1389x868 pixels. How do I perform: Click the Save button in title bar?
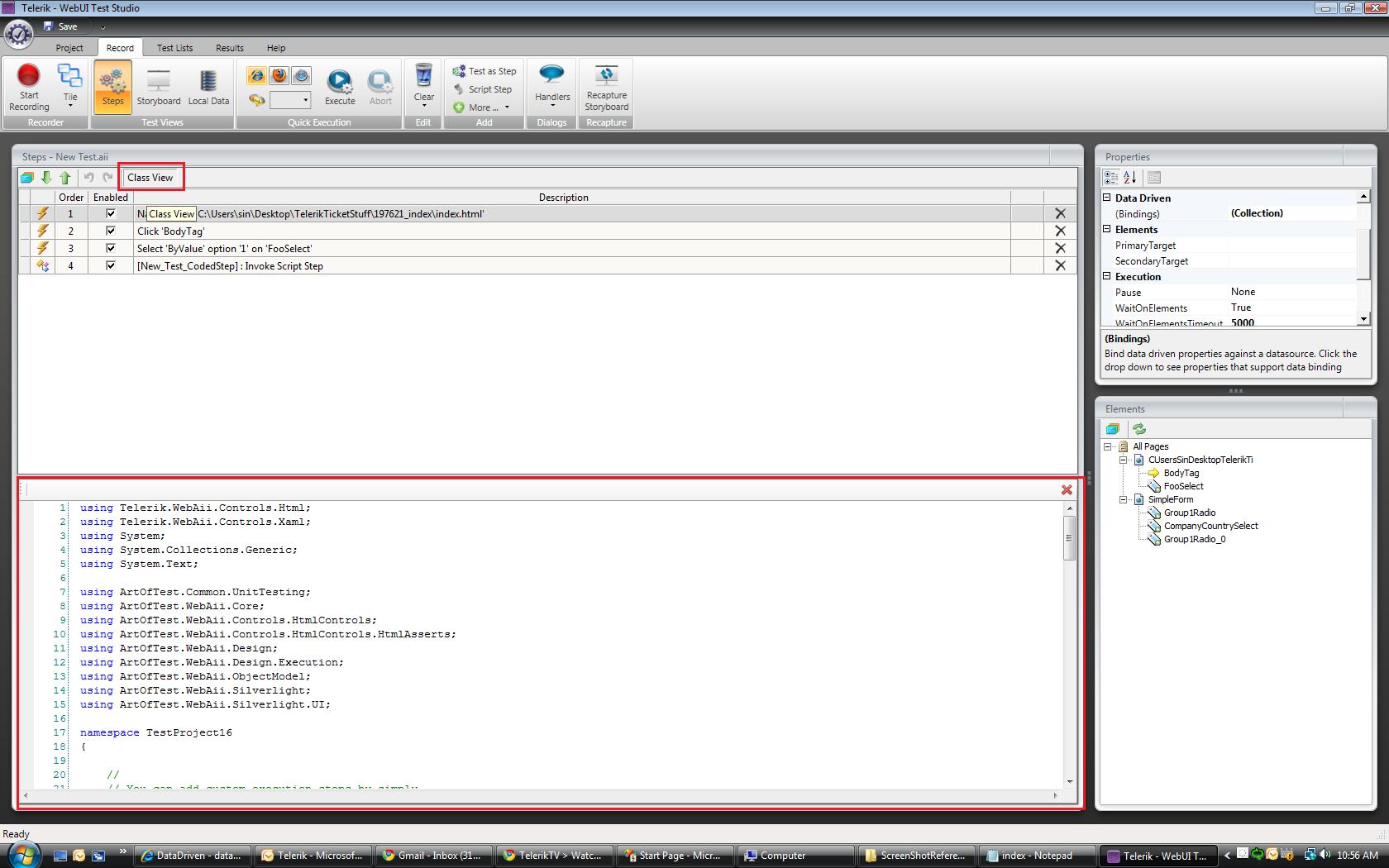[x=60, y=26]
